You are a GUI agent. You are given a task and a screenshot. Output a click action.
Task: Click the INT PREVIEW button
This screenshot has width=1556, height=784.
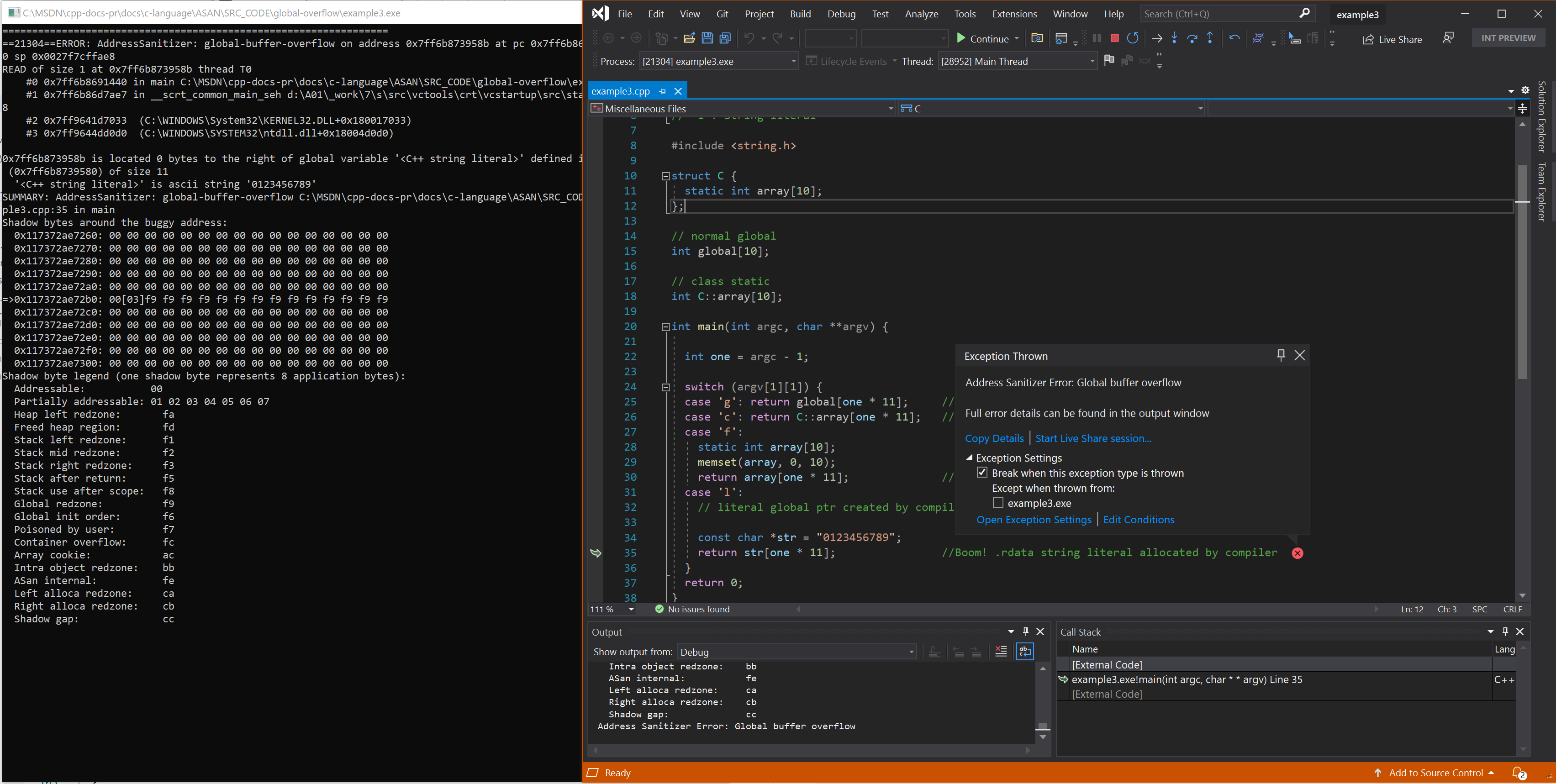pos(1508,37)
